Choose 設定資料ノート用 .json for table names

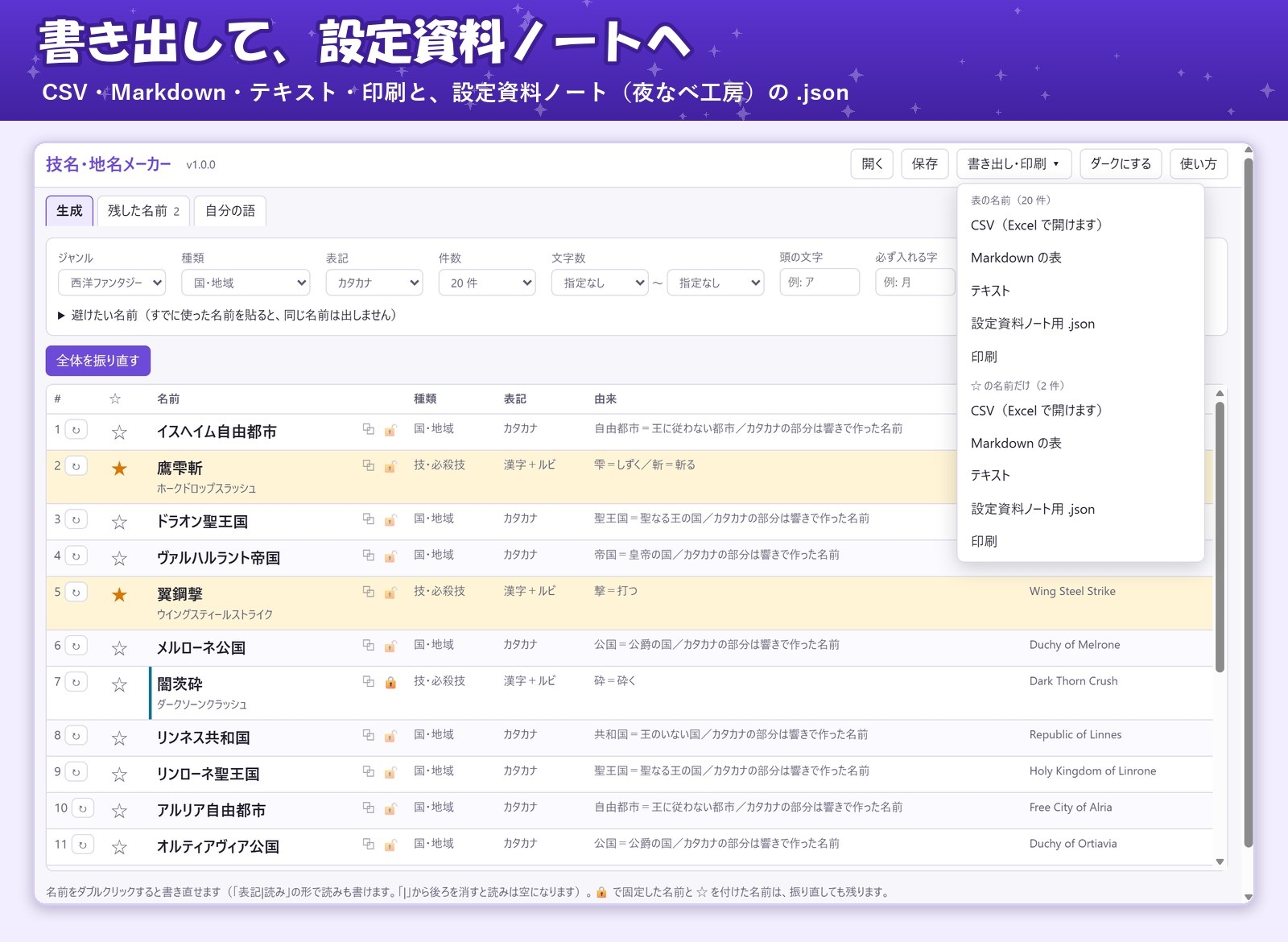[1080, 324]
